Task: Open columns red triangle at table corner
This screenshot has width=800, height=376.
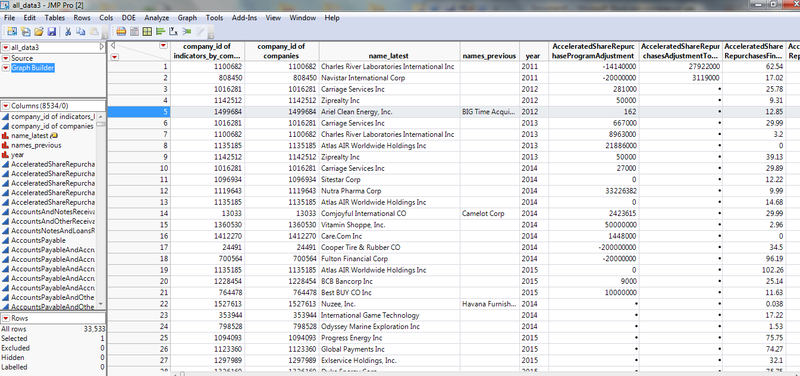Action: tap(163, 45)
